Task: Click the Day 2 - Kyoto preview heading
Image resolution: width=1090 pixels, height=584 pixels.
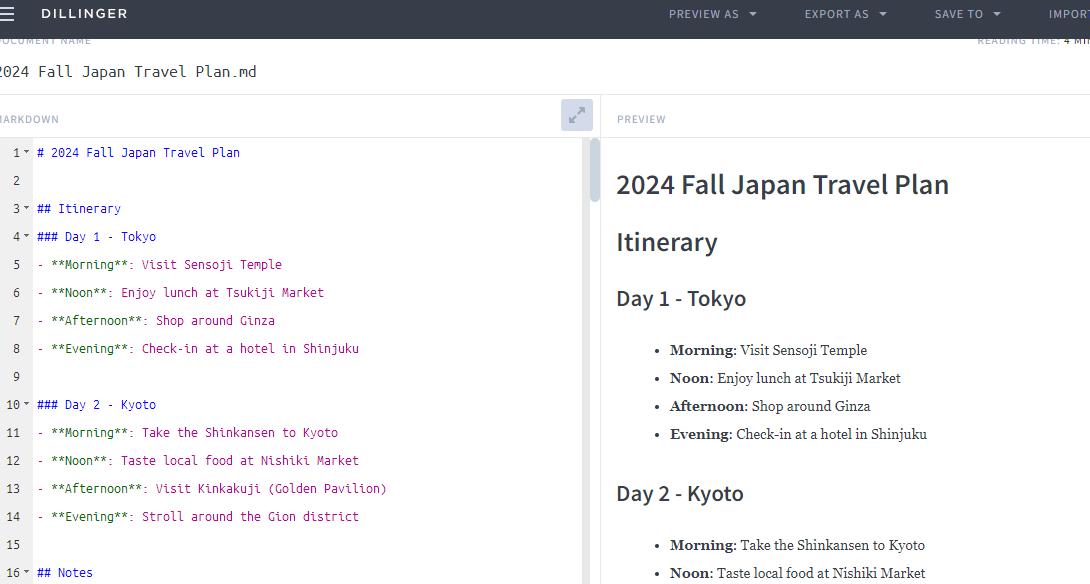Action: point(679,494)
